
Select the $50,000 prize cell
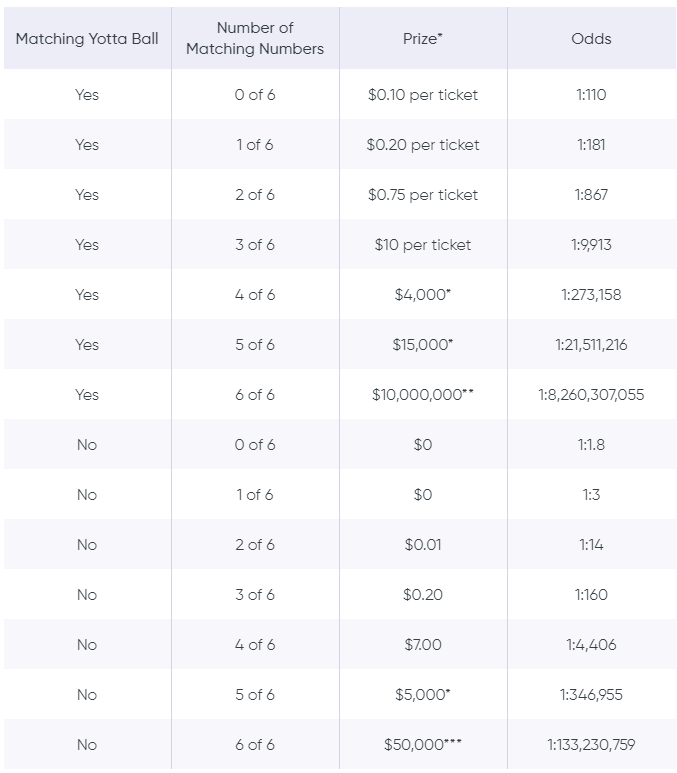pos(423,744)
